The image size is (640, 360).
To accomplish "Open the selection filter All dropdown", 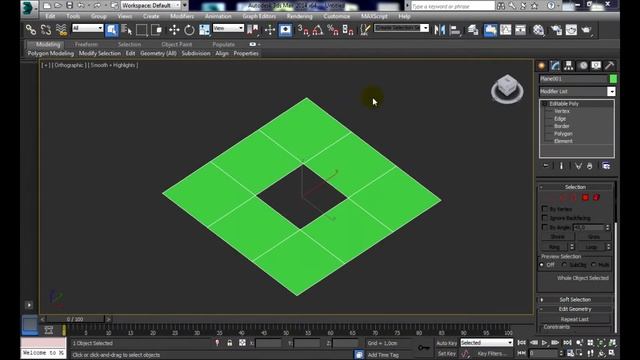I will coord(87,28).
